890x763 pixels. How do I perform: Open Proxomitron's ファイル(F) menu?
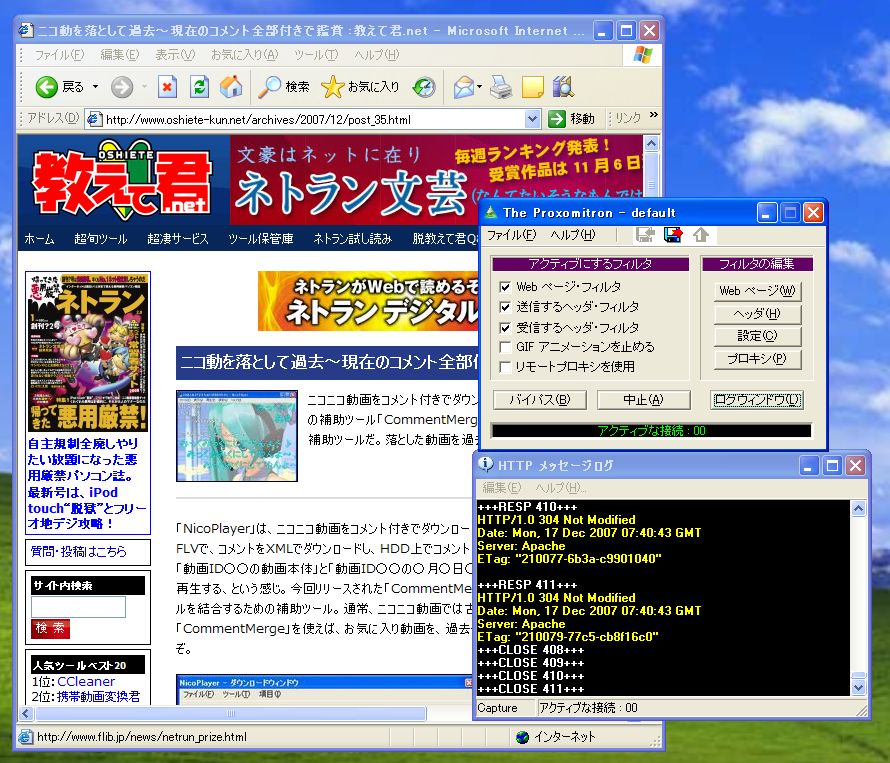coord(511,235)
